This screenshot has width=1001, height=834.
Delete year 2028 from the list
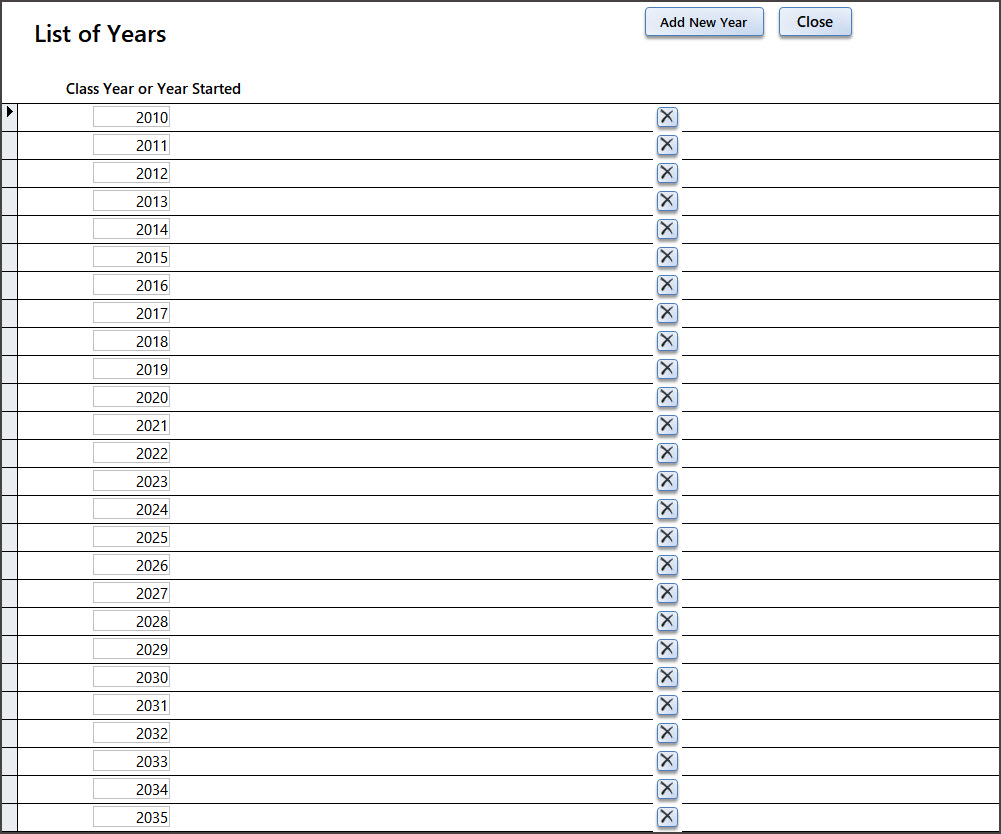coord(667,621)
